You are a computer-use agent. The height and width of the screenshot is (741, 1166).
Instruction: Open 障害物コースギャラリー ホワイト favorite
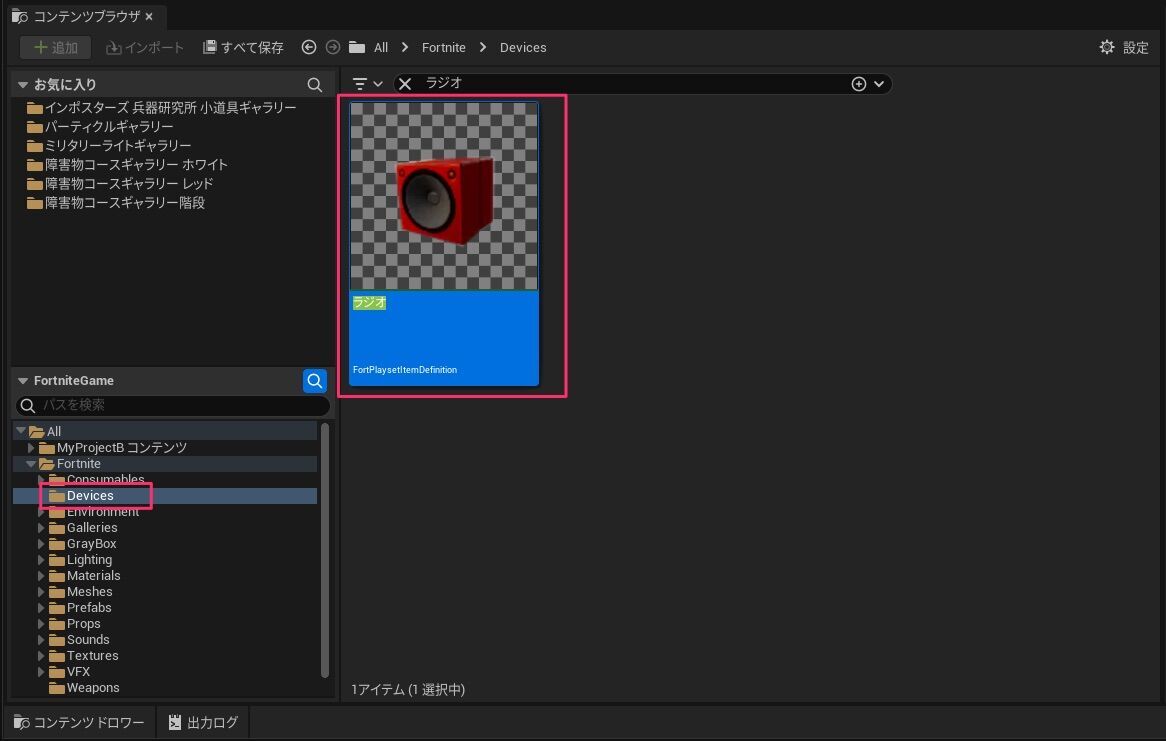coord(128,164)
